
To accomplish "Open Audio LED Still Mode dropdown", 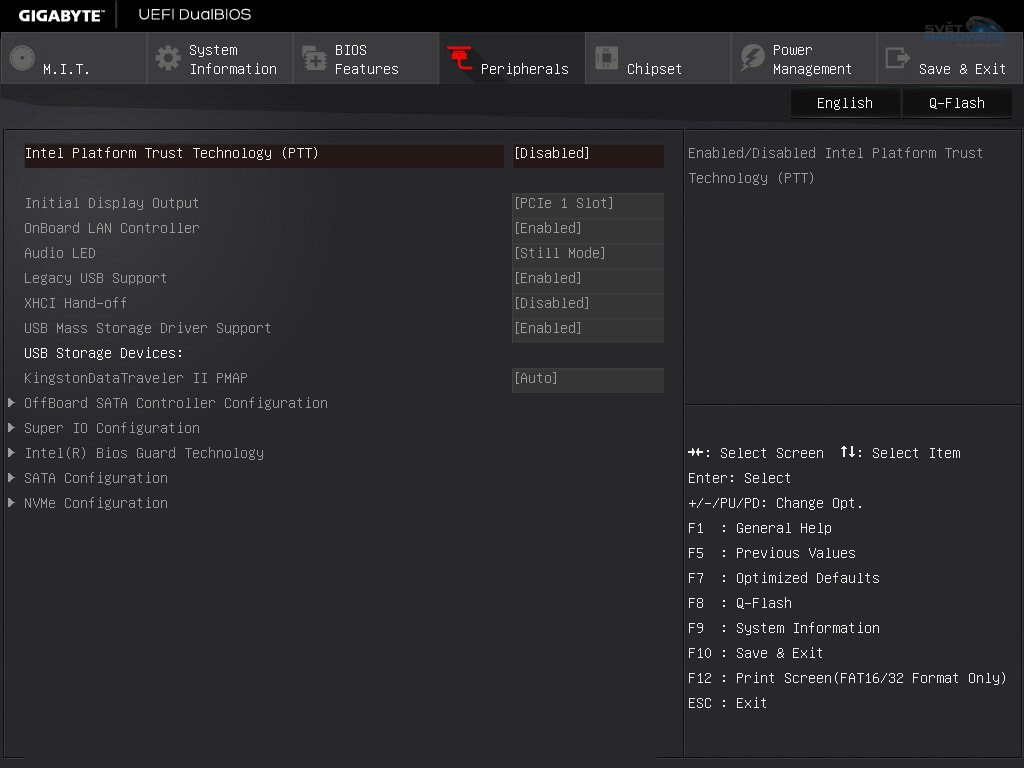I will 587,254.
